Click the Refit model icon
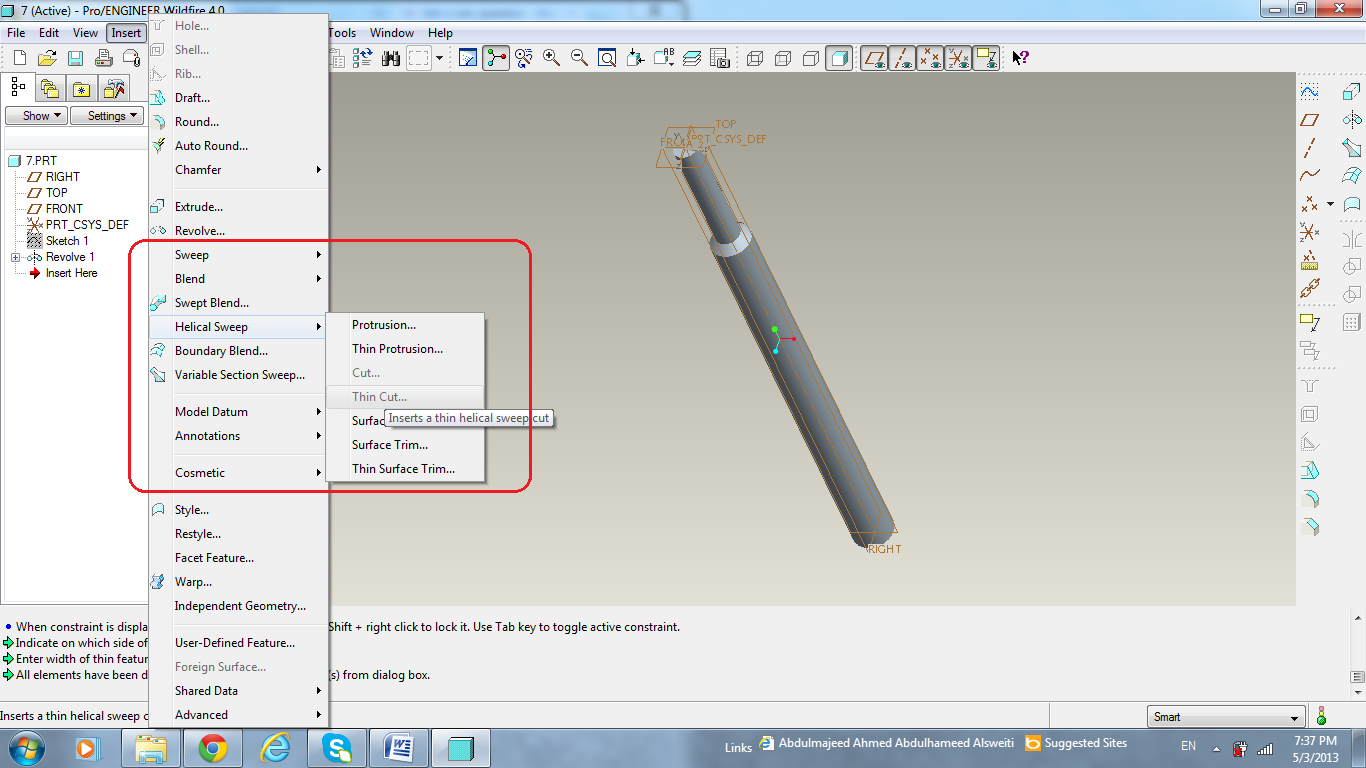This screenshot has width=1366, height=768. pyautogui.click(x=607, y=58)
